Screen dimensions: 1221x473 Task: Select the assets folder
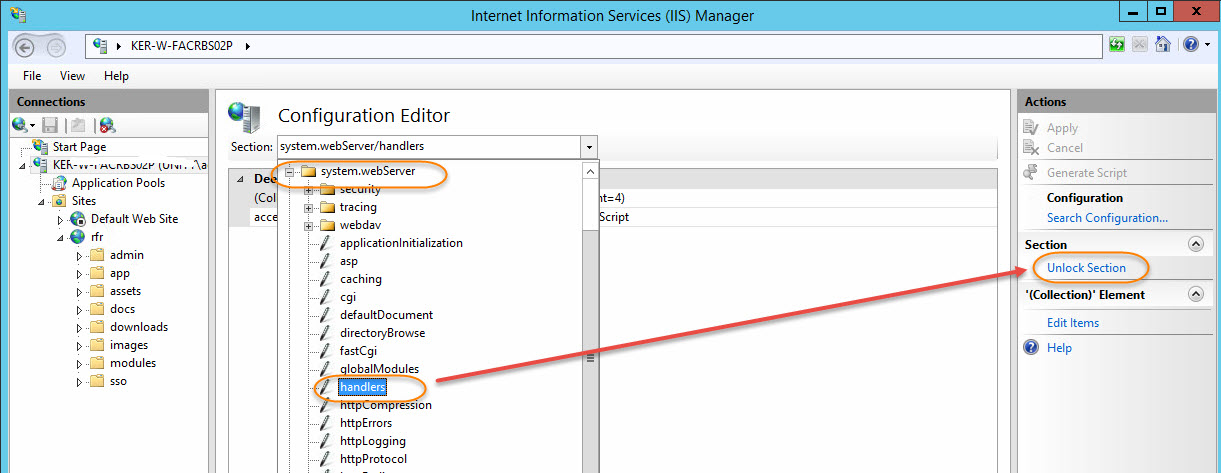125,291
